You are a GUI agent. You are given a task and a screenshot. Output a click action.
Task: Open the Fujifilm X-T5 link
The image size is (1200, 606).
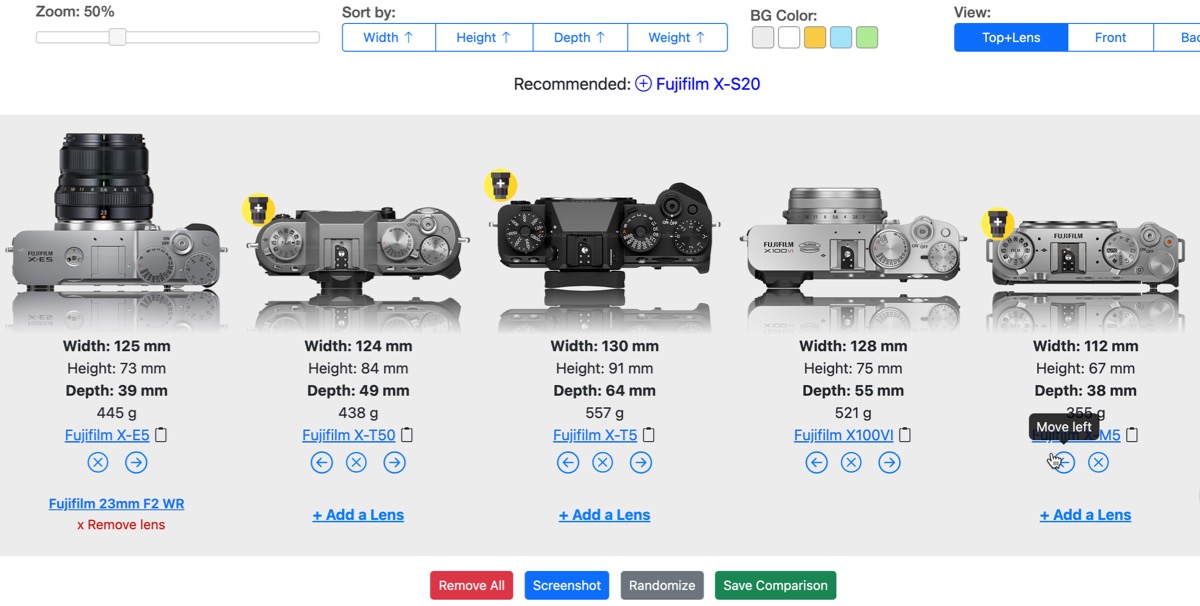coord(595,435)
